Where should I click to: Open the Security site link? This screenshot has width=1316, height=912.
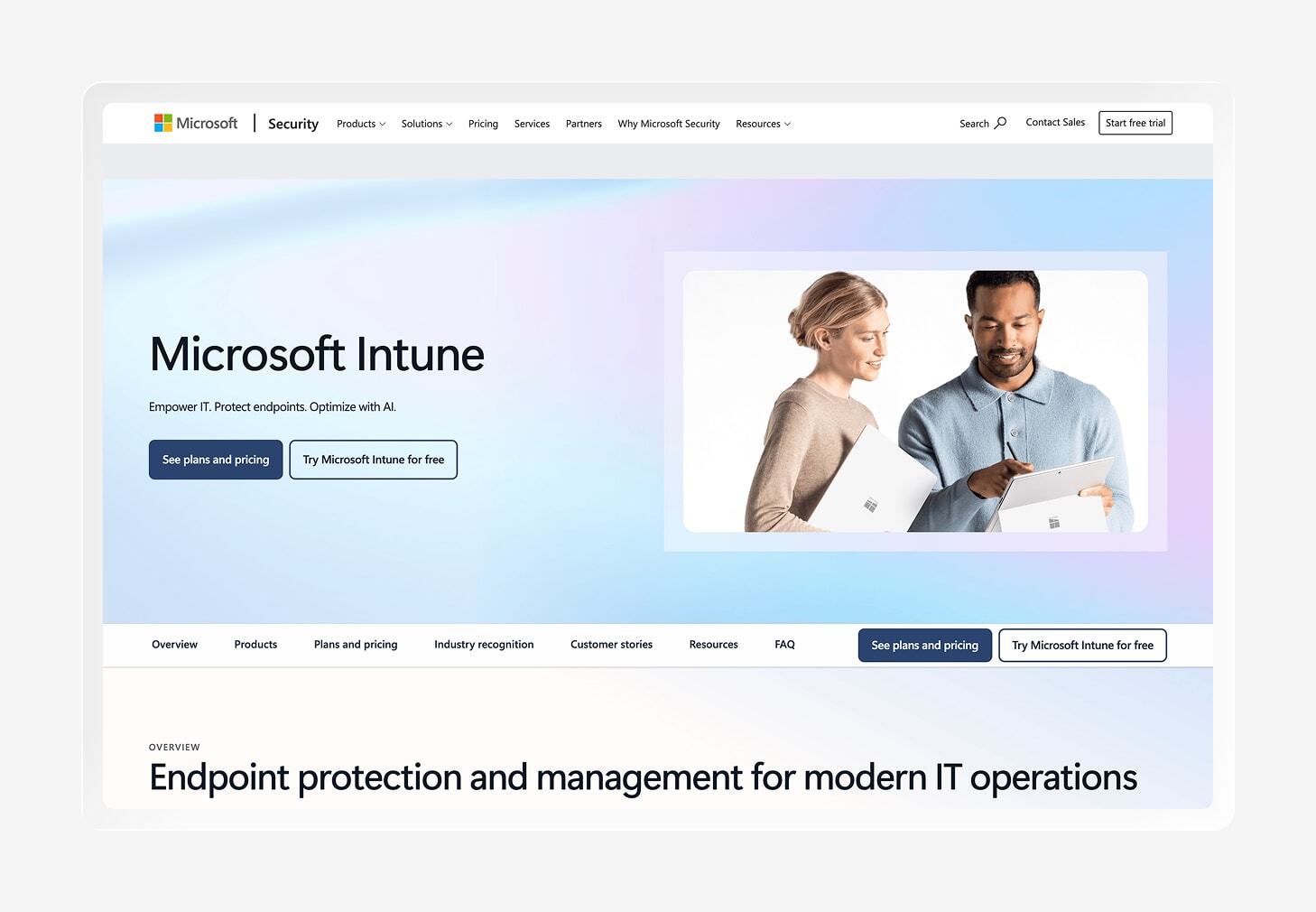293,124
